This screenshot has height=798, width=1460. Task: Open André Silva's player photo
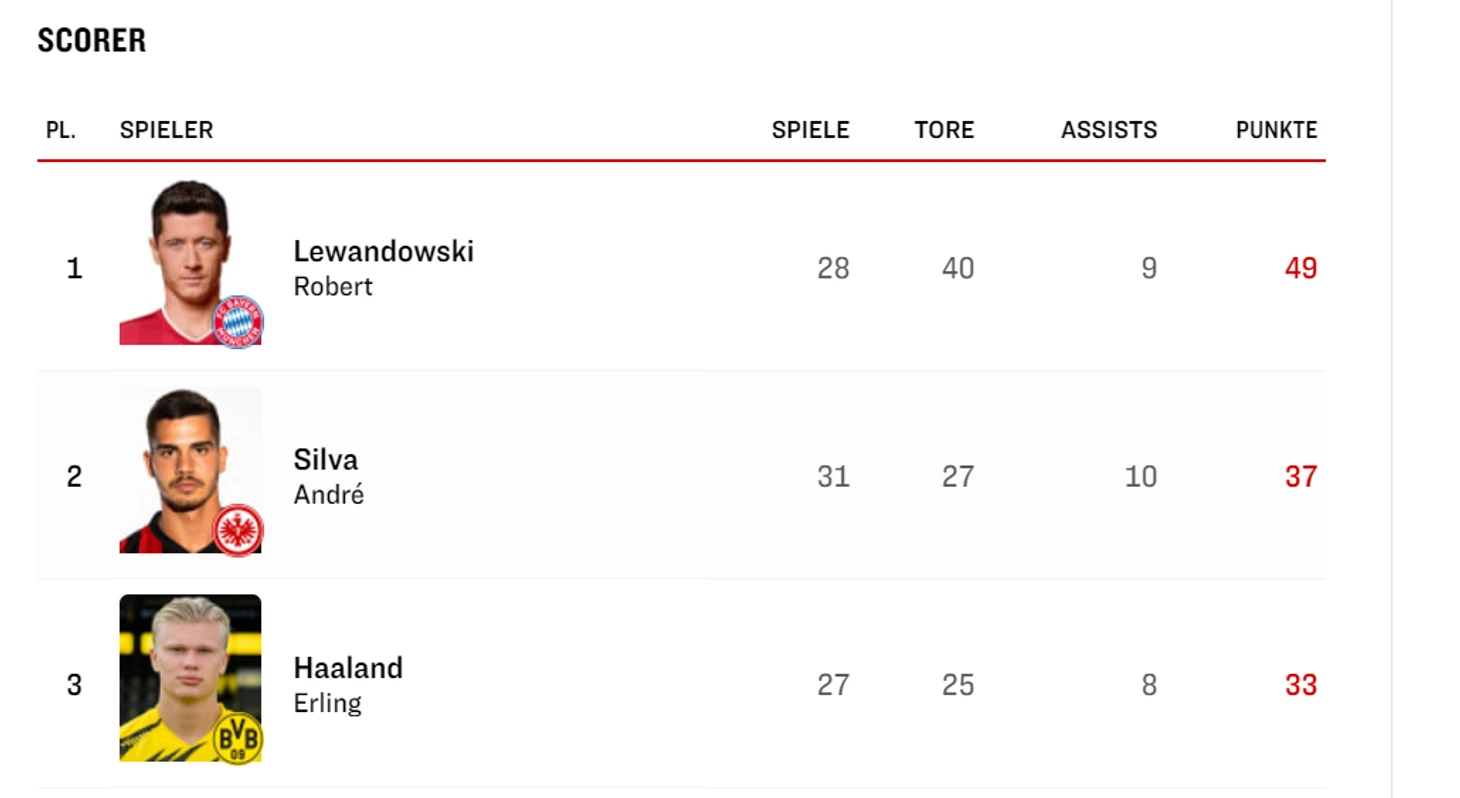click(x=190, y=470)
